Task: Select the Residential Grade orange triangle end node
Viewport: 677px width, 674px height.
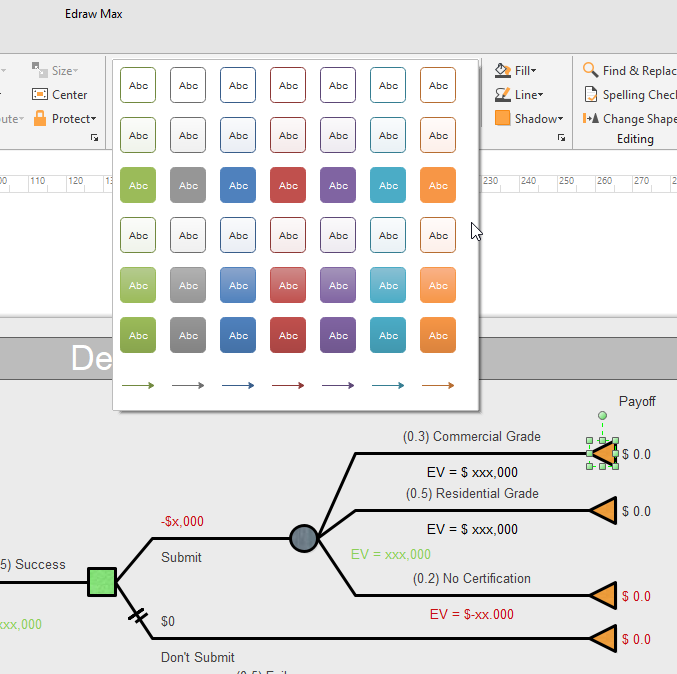Action: click(604, 511)
